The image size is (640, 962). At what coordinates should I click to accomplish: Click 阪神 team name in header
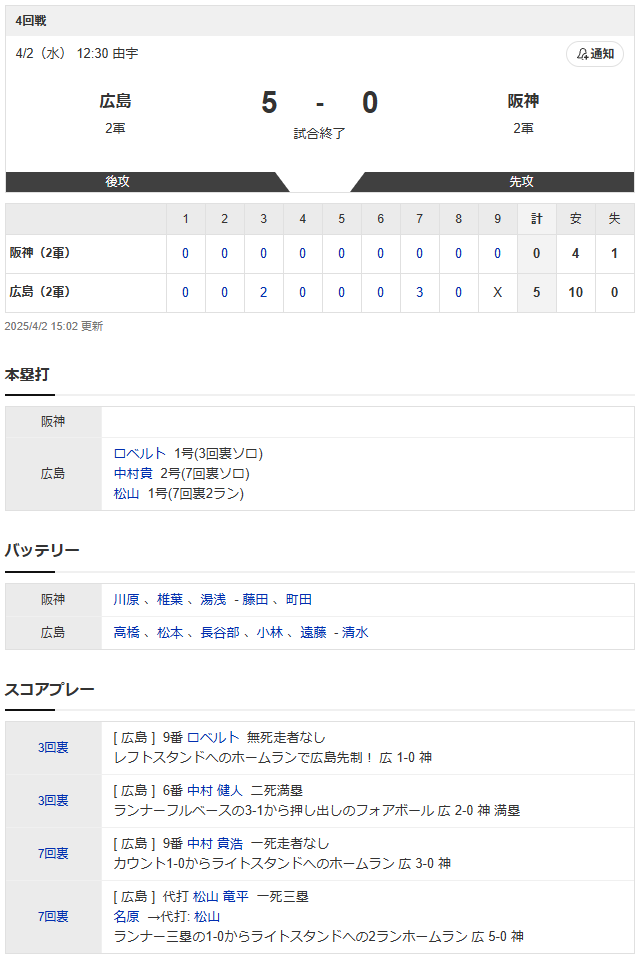(523, 101)
